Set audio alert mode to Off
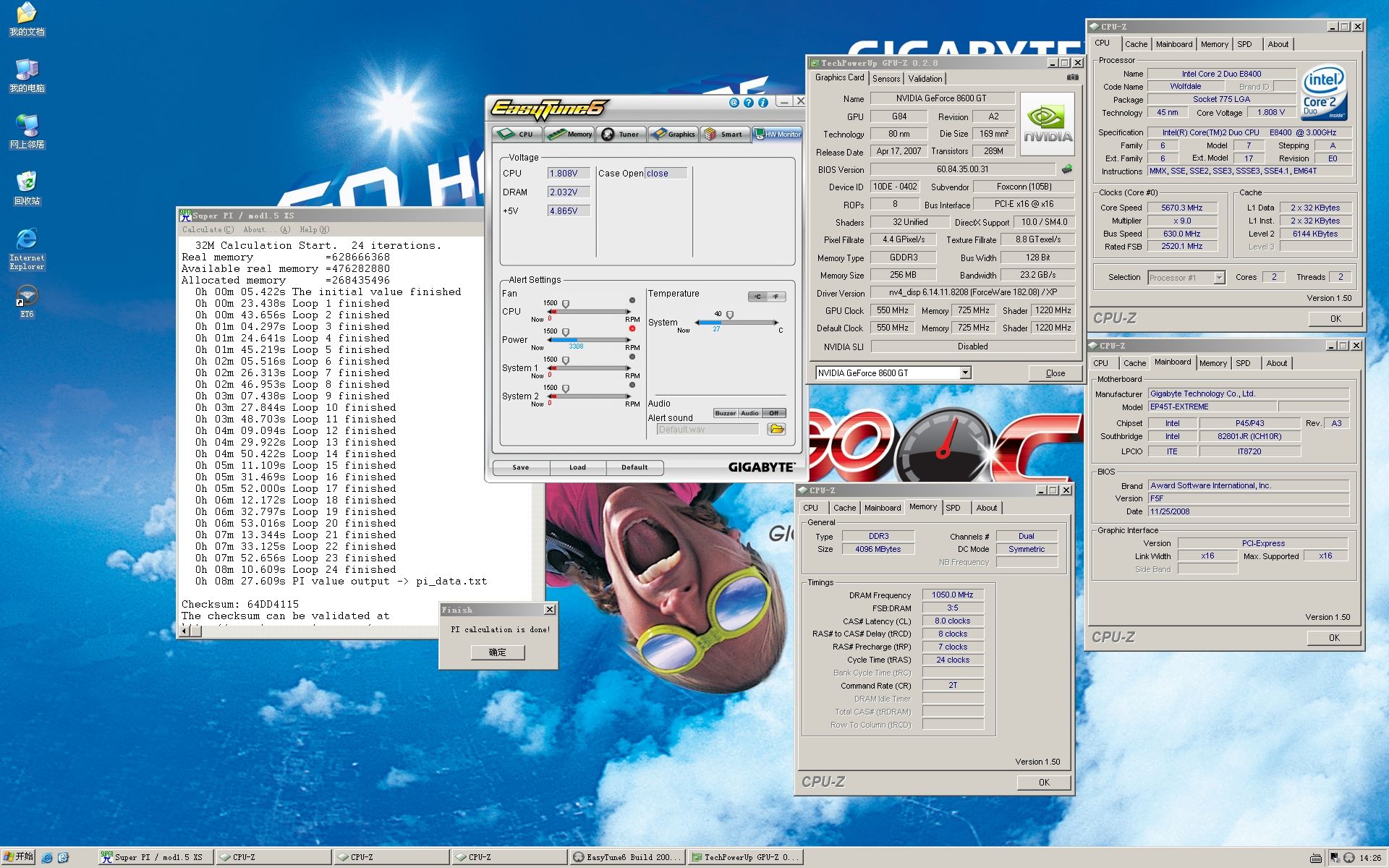Viewport: 1389px width, 868px height. (x=774, y=413)
